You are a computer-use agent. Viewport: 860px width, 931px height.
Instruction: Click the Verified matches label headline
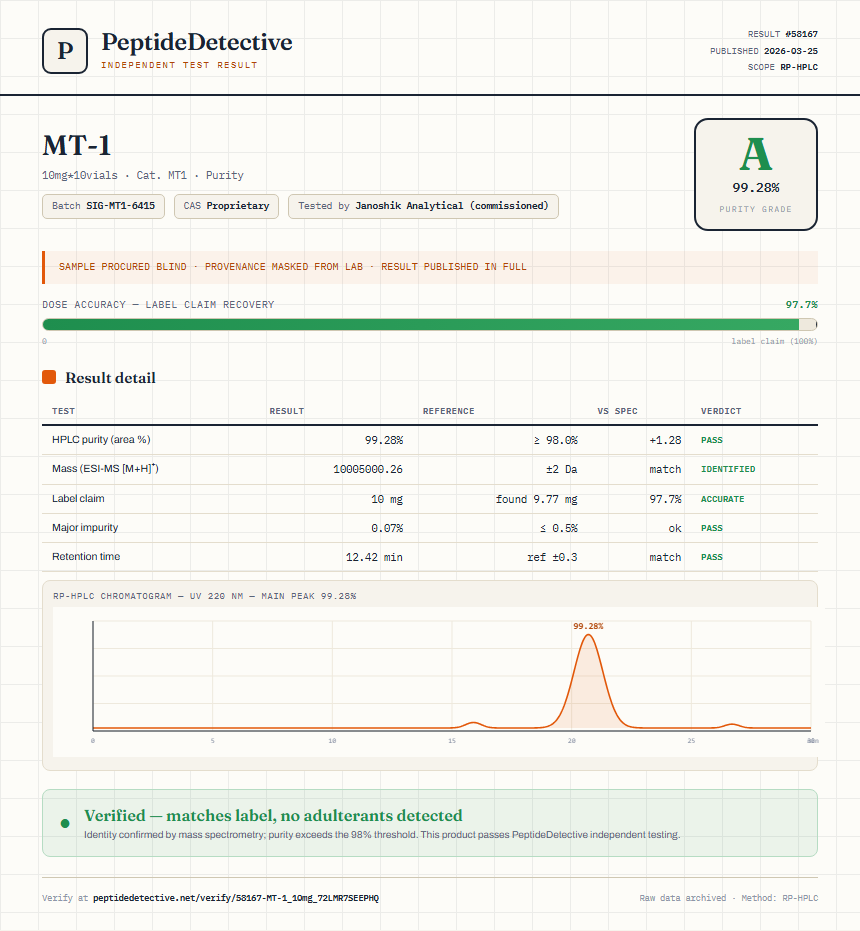tap(273, 815)
